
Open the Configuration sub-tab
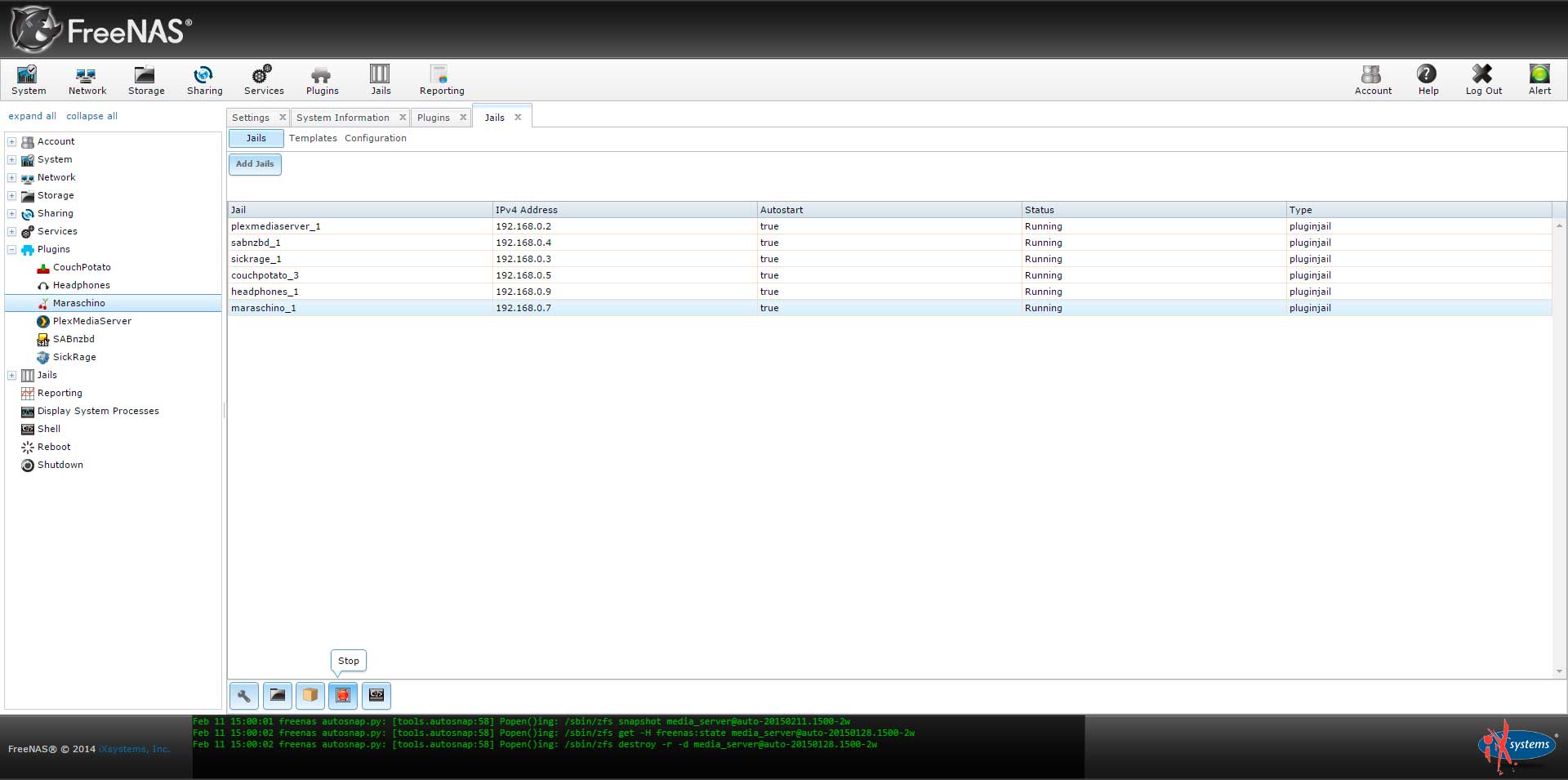376,138
